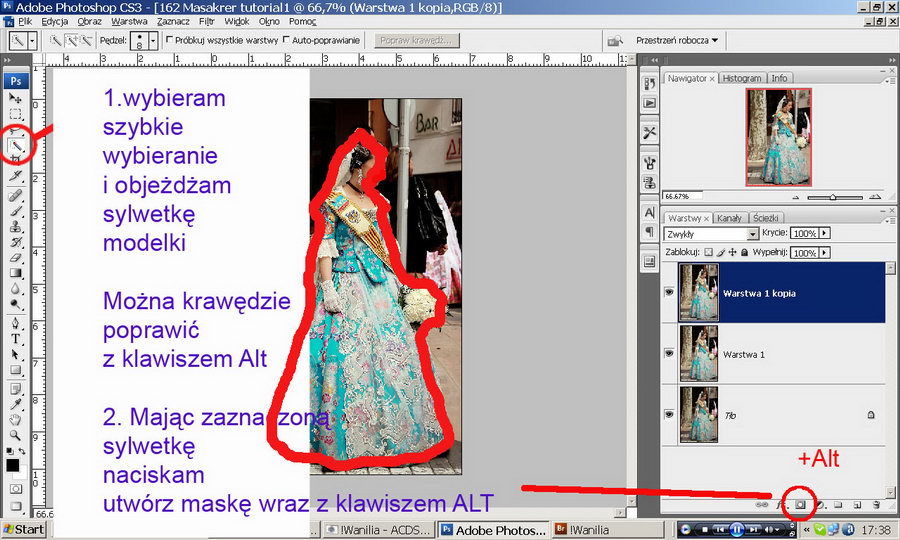The height and width of the screenshot is (540, 900).
Task: Activate the Zoom magnifier tool
Action: [15, 435]
